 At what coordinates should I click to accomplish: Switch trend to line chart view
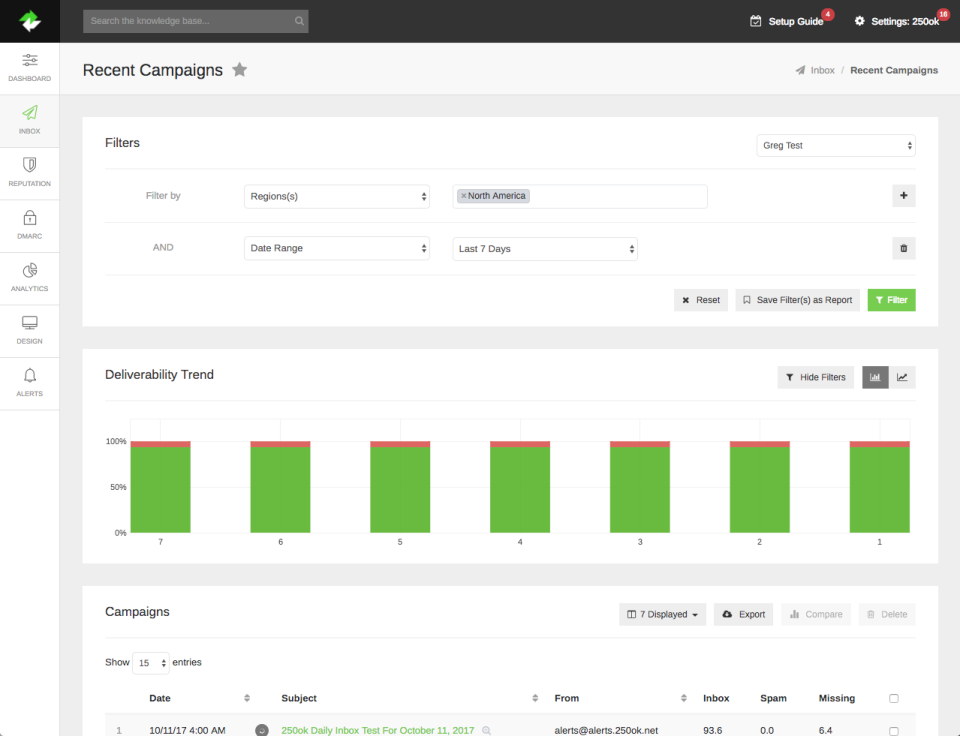(902, 377)
